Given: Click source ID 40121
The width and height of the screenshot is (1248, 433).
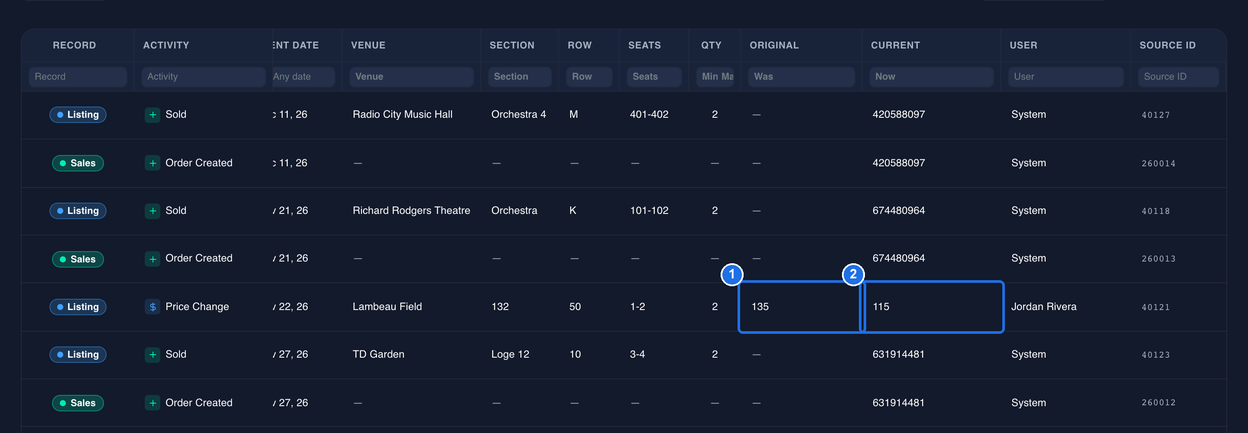Looking at the screenshot, I should point(1156,307).
